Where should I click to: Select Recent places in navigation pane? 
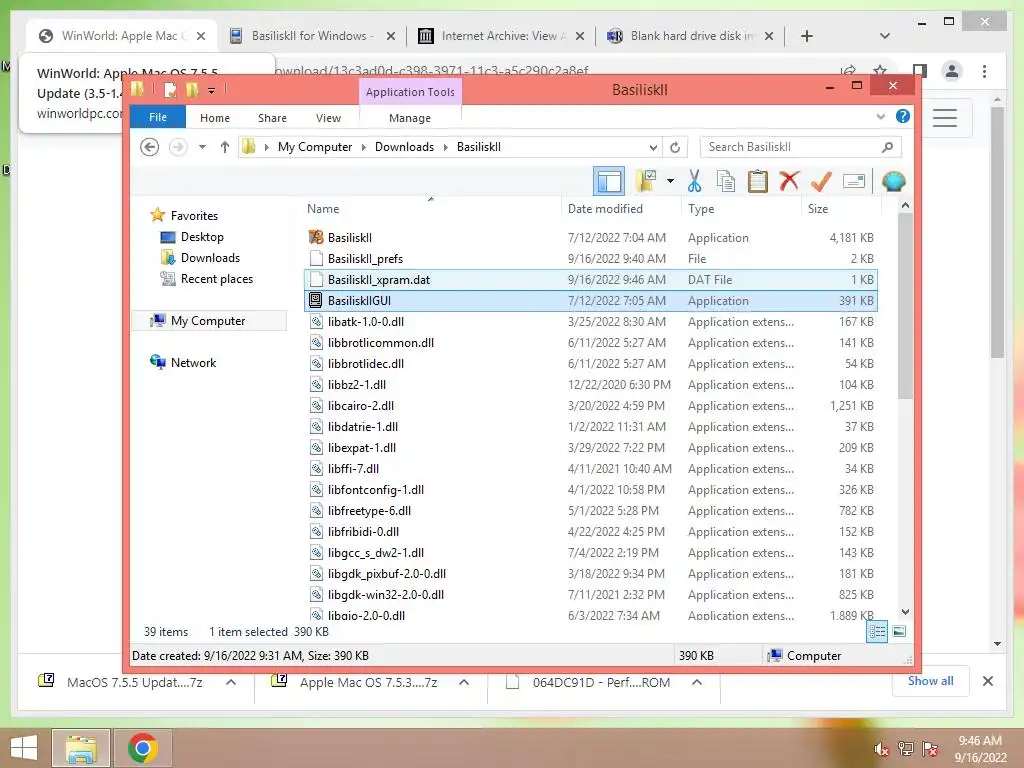pyautogui.click(x=217, y=278)
